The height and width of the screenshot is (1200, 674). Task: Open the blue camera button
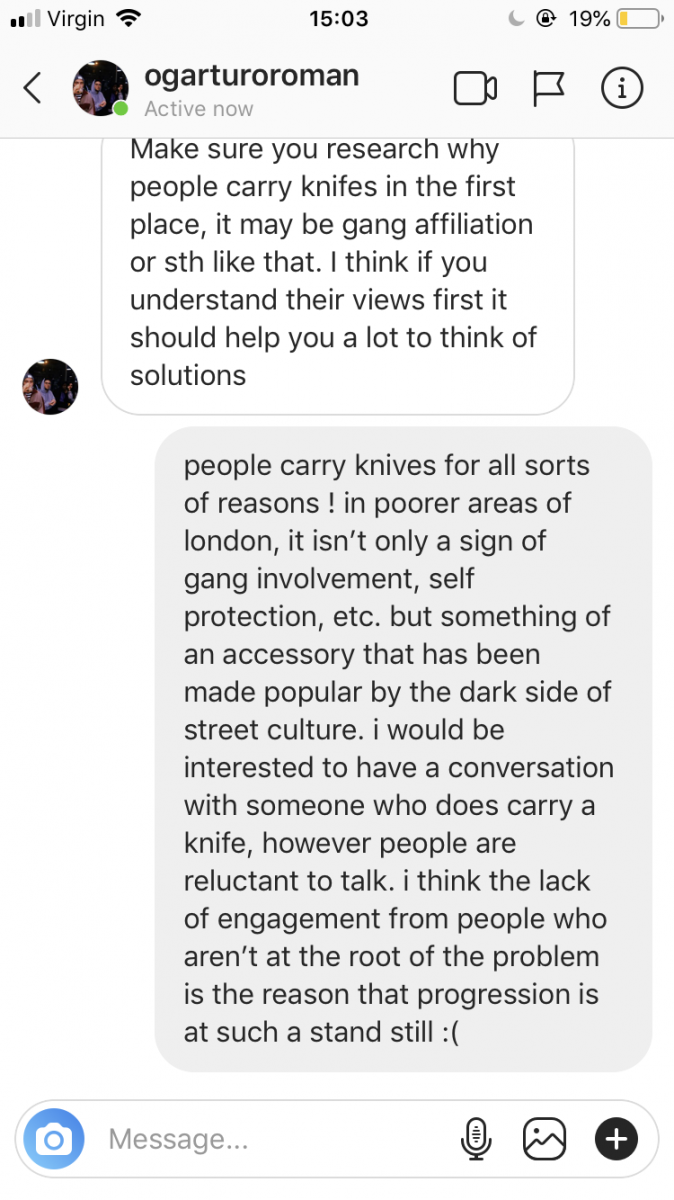[53, 1138]
